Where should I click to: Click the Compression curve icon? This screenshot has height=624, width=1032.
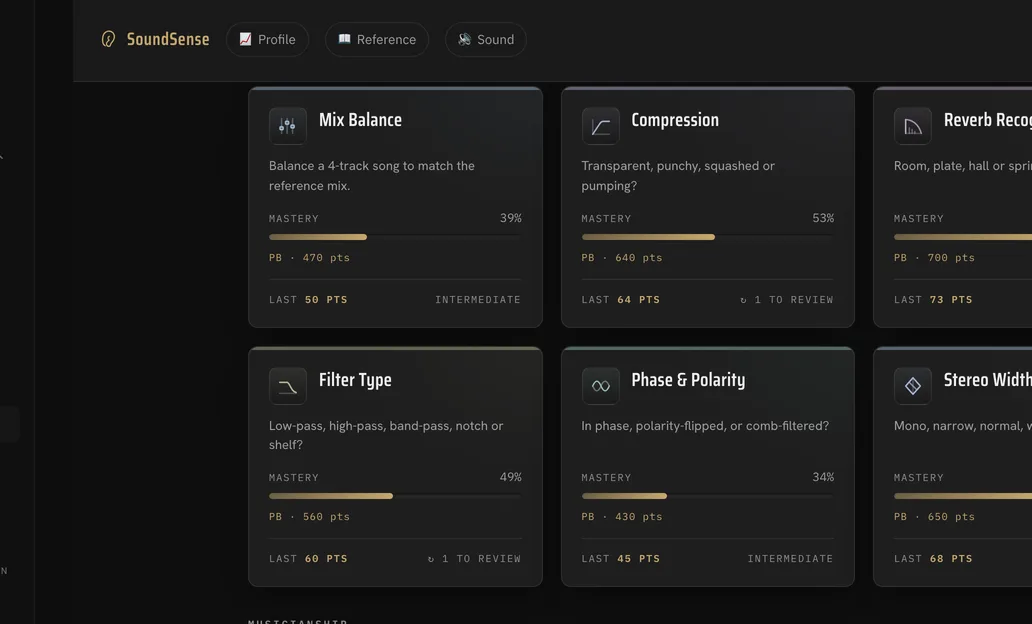[x=600, y=126]
